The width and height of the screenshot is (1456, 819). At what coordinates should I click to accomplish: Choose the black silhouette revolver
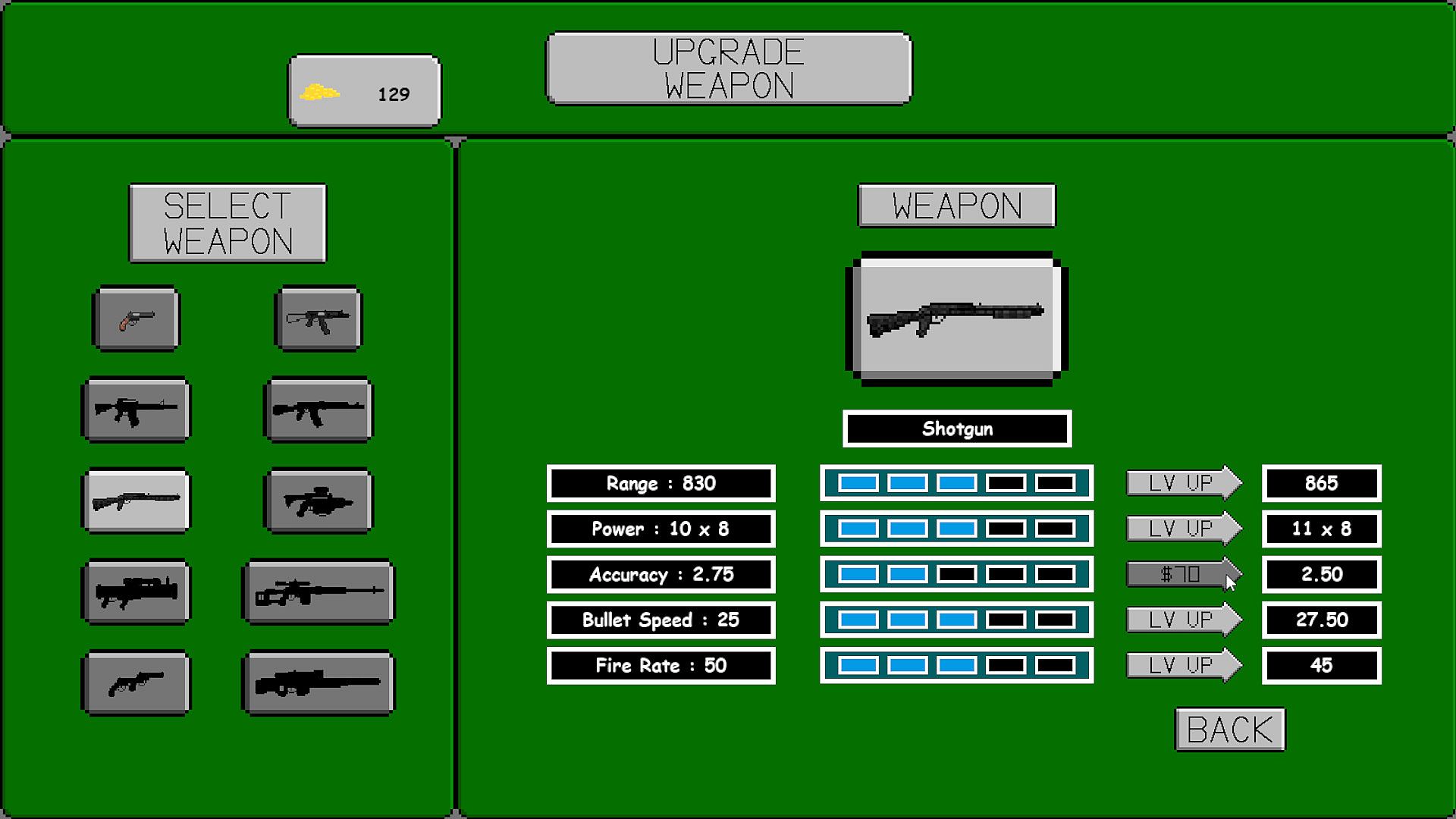click(136, 682)
